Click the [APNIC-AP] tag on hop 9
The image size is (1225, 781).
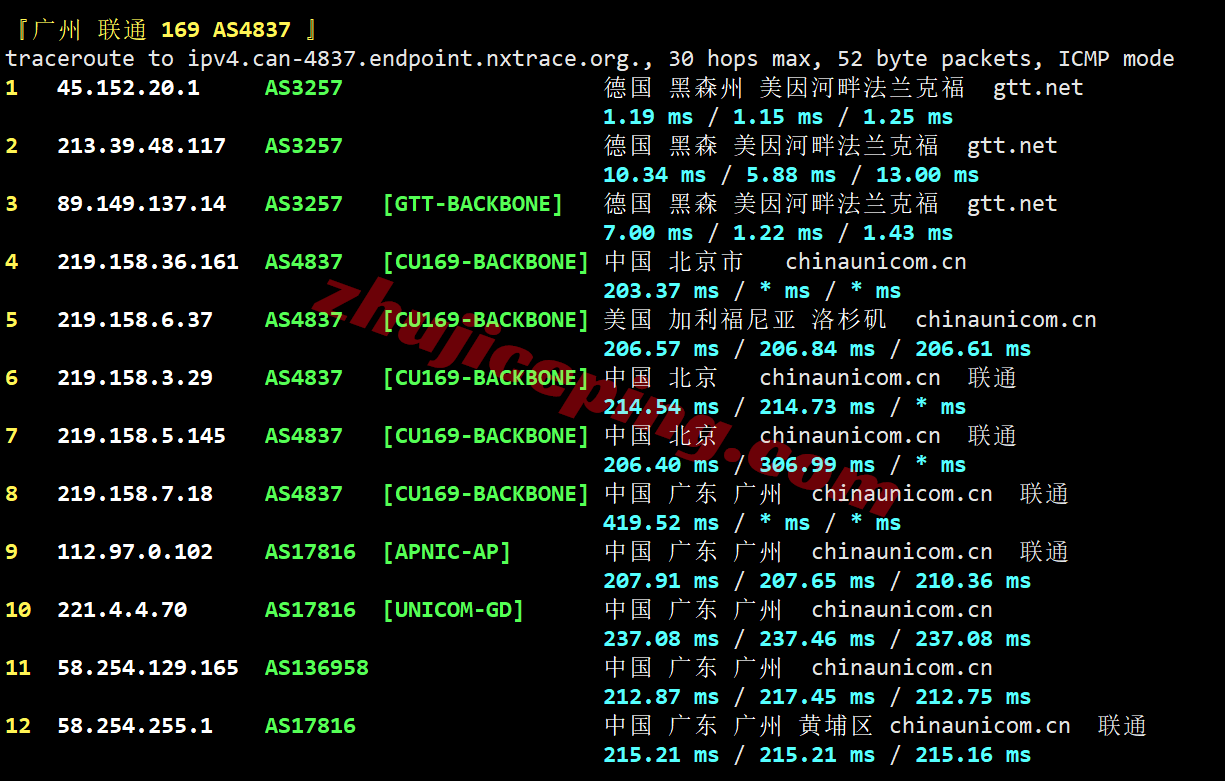click(x=447, y=552)
